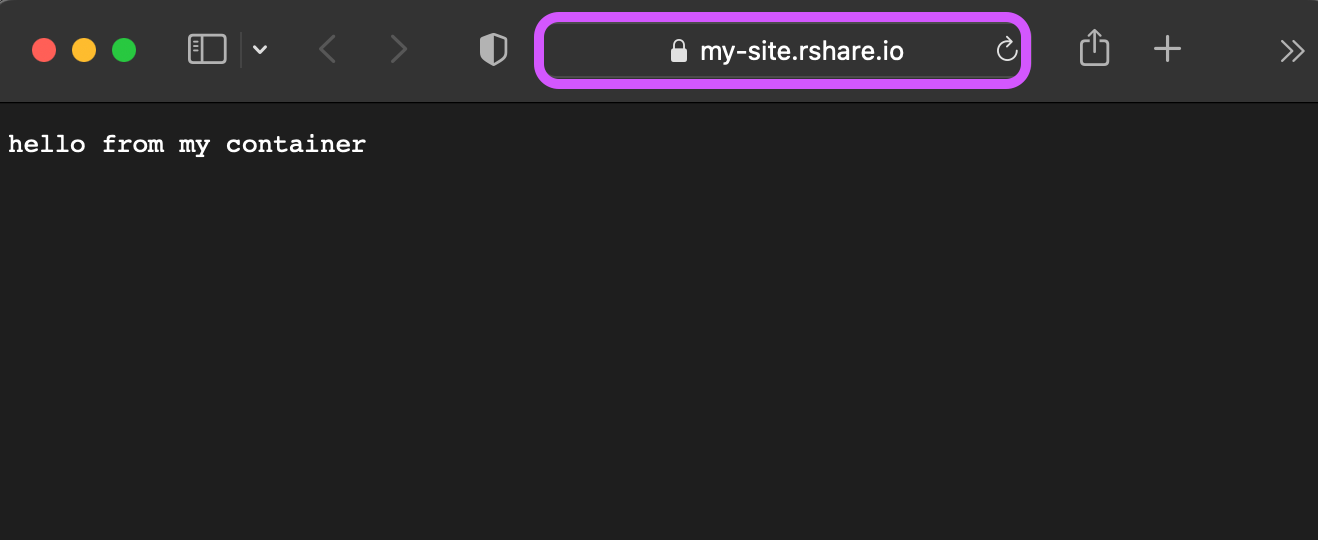Screen dimensions: 1318x540
Task: Click the green full-screen button
Action: click(x=124, y=50)
